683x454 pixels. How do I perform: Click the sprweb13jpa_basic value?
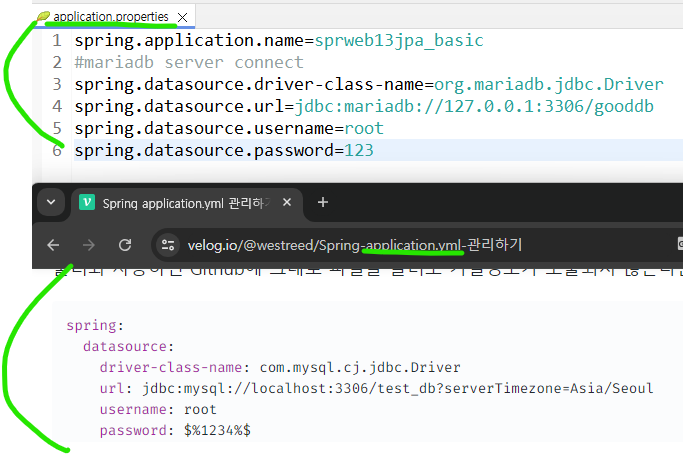(x=399, y=41)
